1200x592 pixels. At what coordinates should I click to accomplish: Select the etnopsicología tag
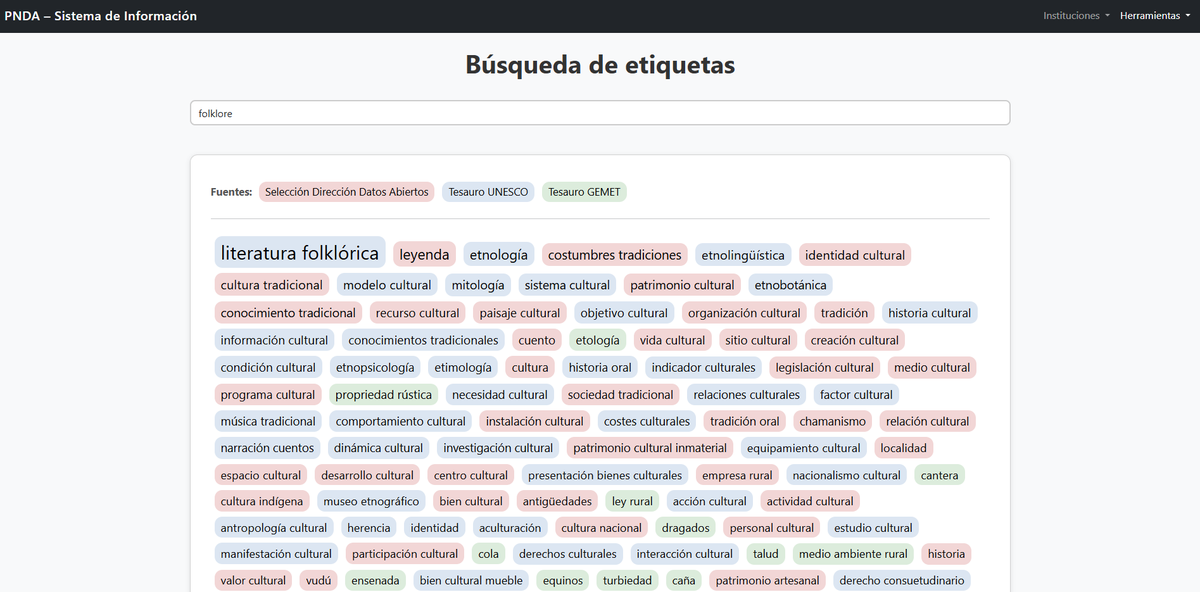[375, 367]
